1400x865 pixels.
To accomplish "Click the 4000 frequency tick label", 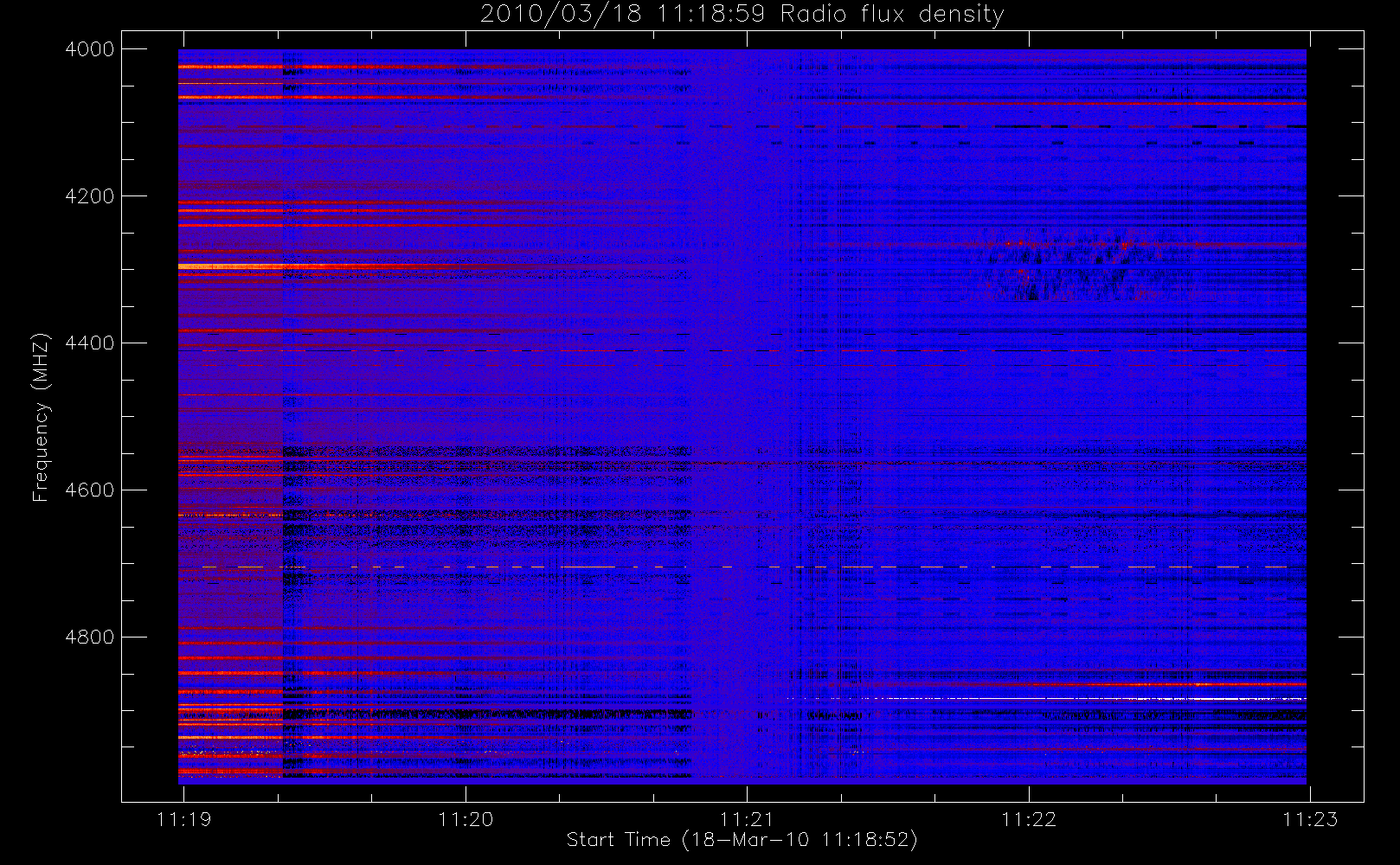I will (90, 49).
